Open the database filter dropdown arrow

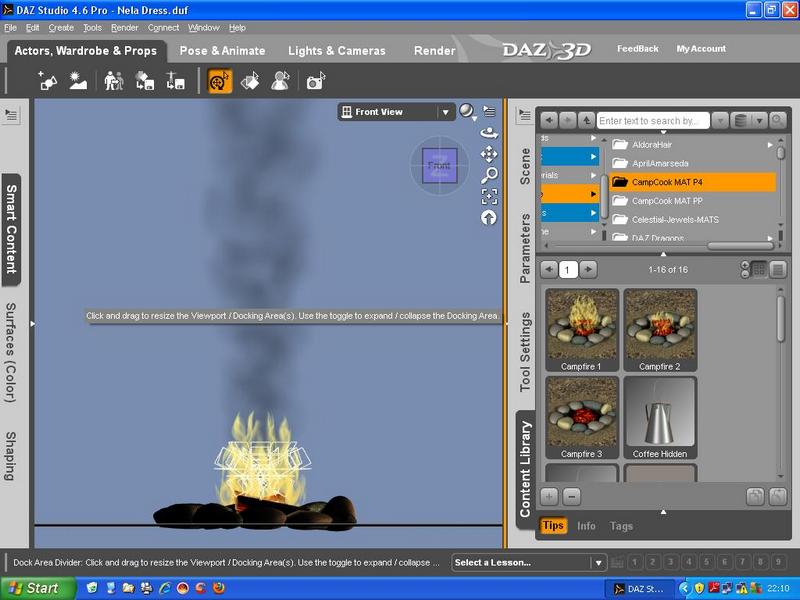pos(759,120)
